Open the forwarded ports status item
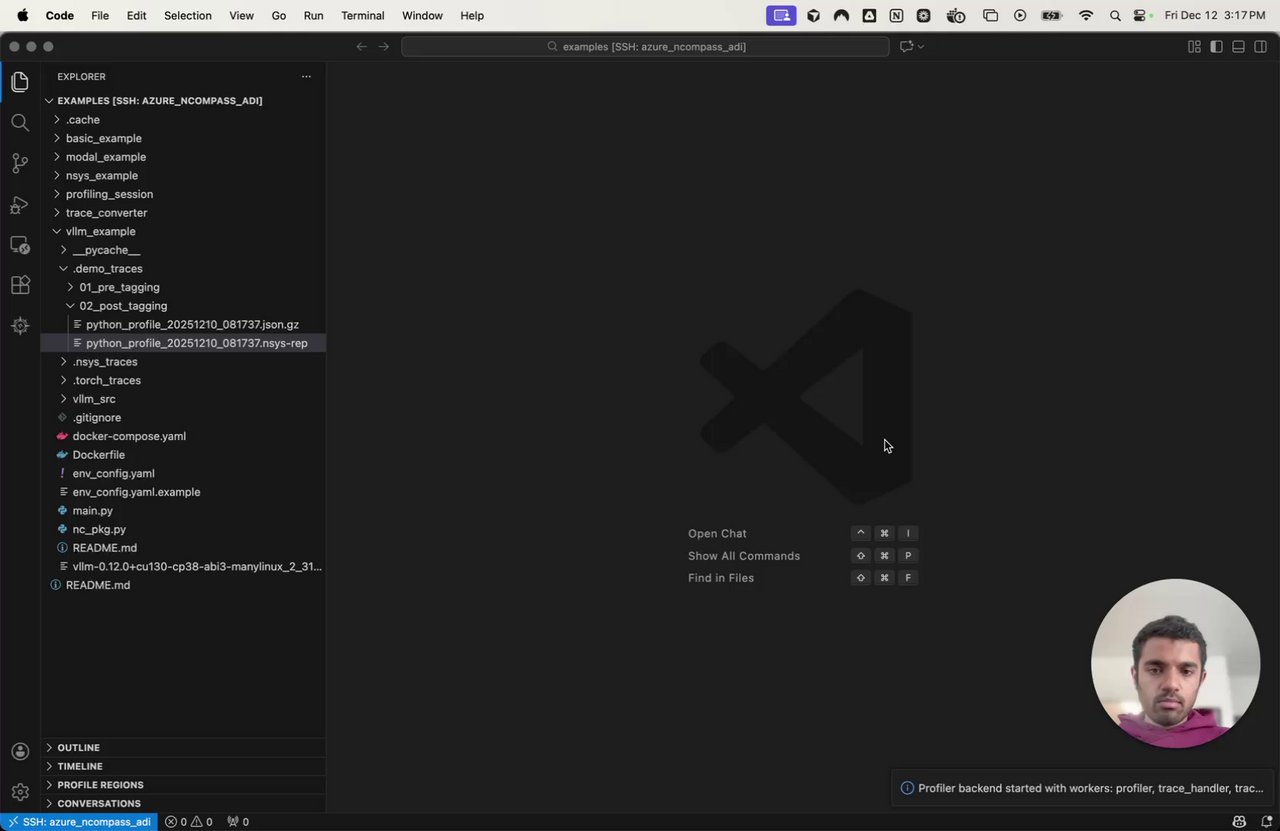Viewport: 1280px width, 831px height. pyautogui.click(x=238, y=822)
